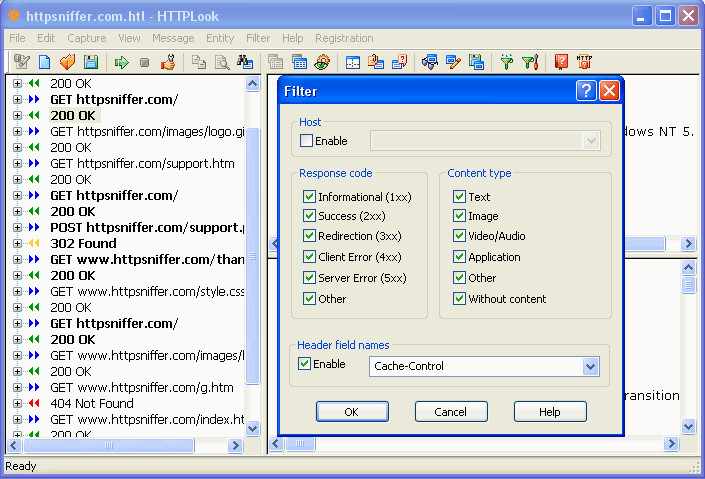The image size is (705, 479).
Task: Click the green filter funnel icon
Action: tap(507, 62)
